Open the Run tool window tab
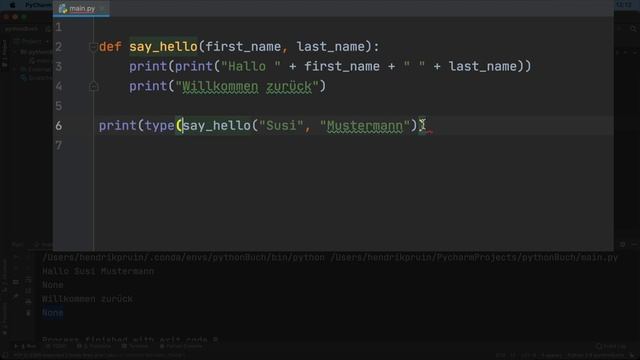 pyautogui.click(x=25, y=346)
